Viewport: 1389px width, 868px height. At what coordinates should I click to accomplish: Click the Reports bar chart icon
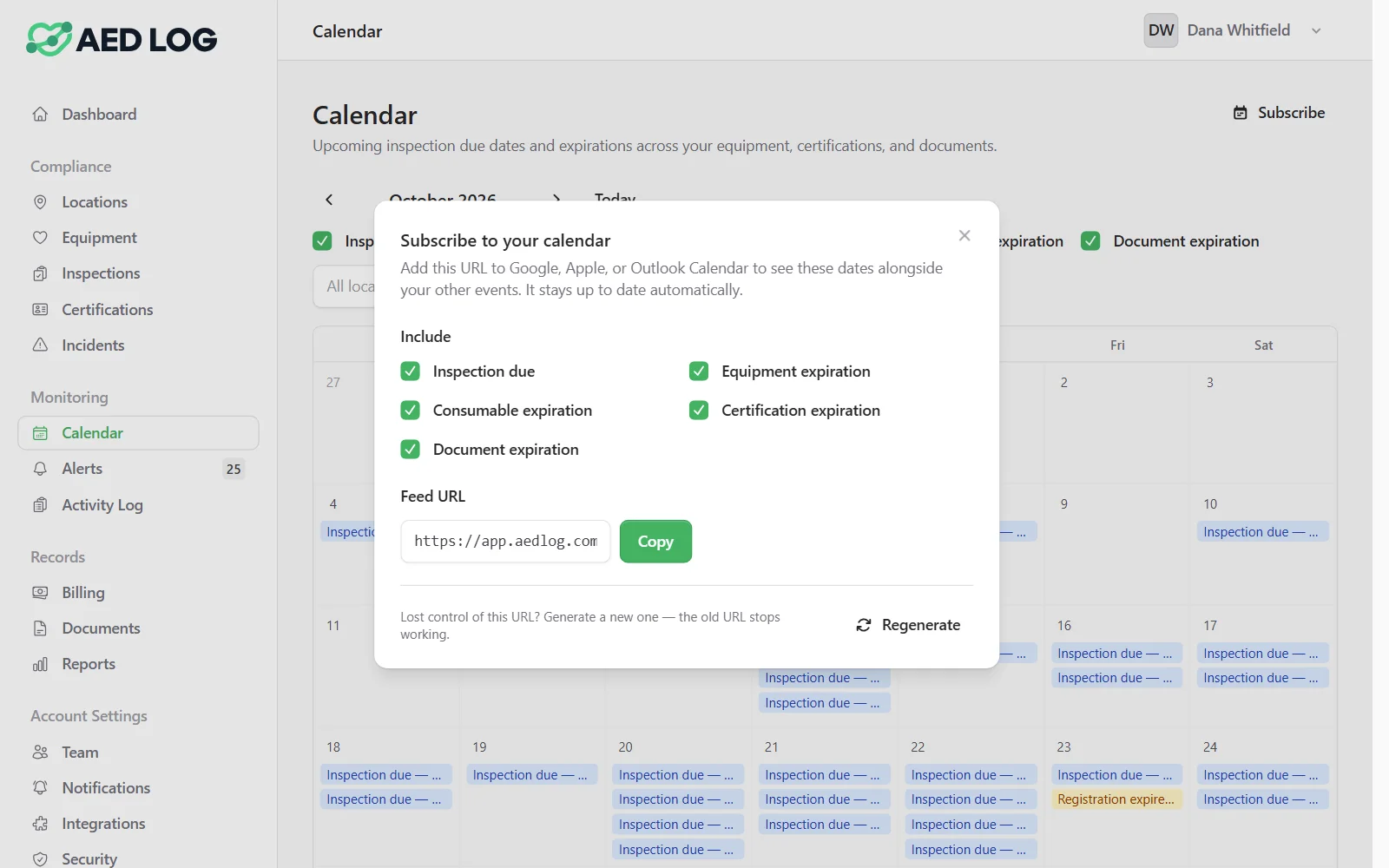point(40,664)
